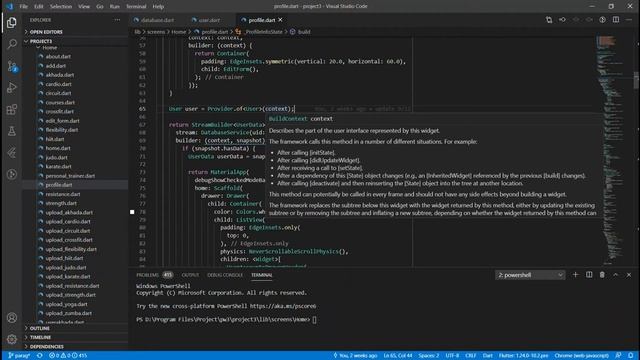640x360 pixels.
Task: Open editor more actions ellipsis
Action: (629, 20)
